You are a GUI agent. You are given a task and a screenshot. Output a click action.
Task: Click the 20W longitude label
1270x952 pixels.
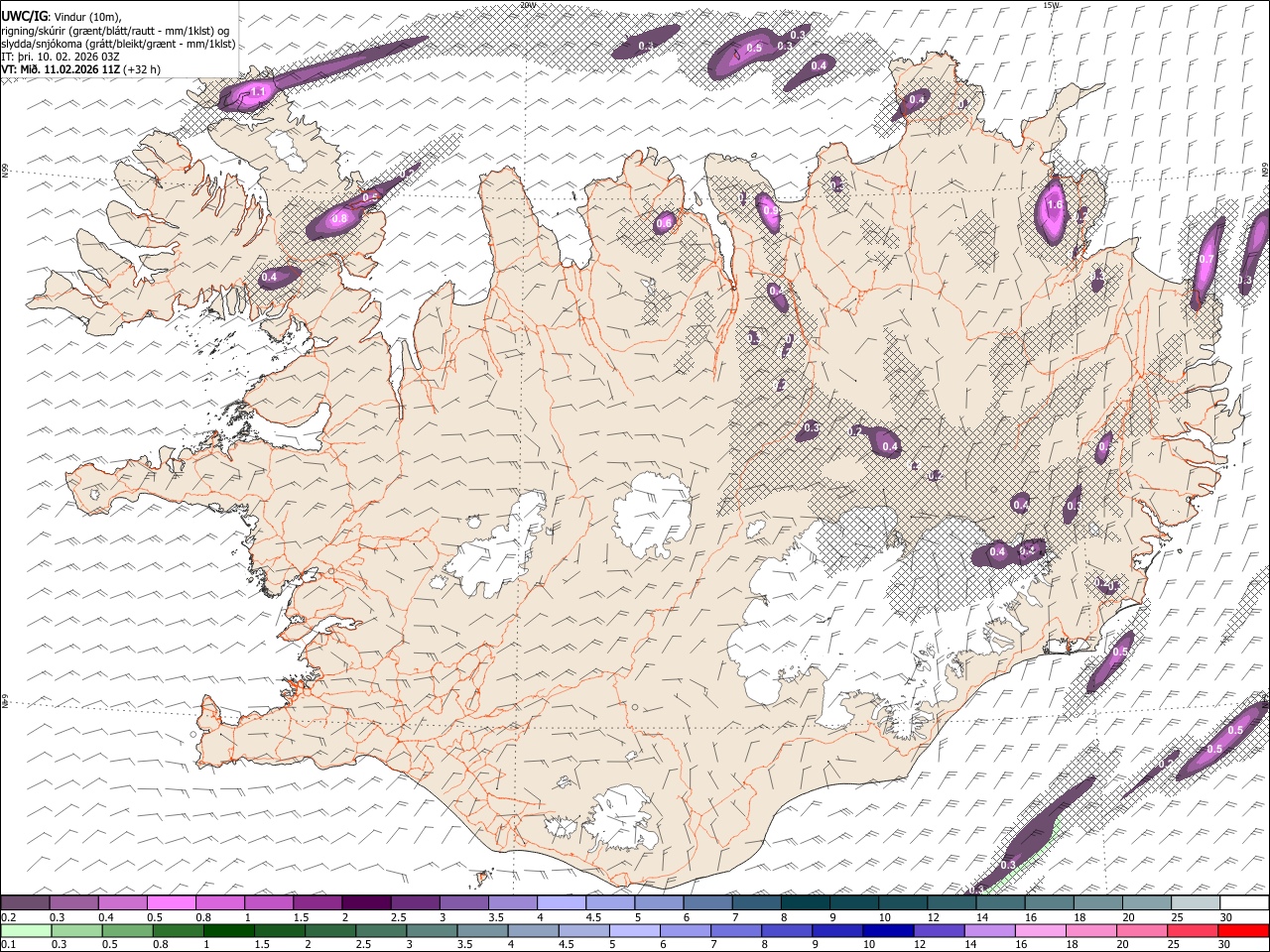pos(527,5)
